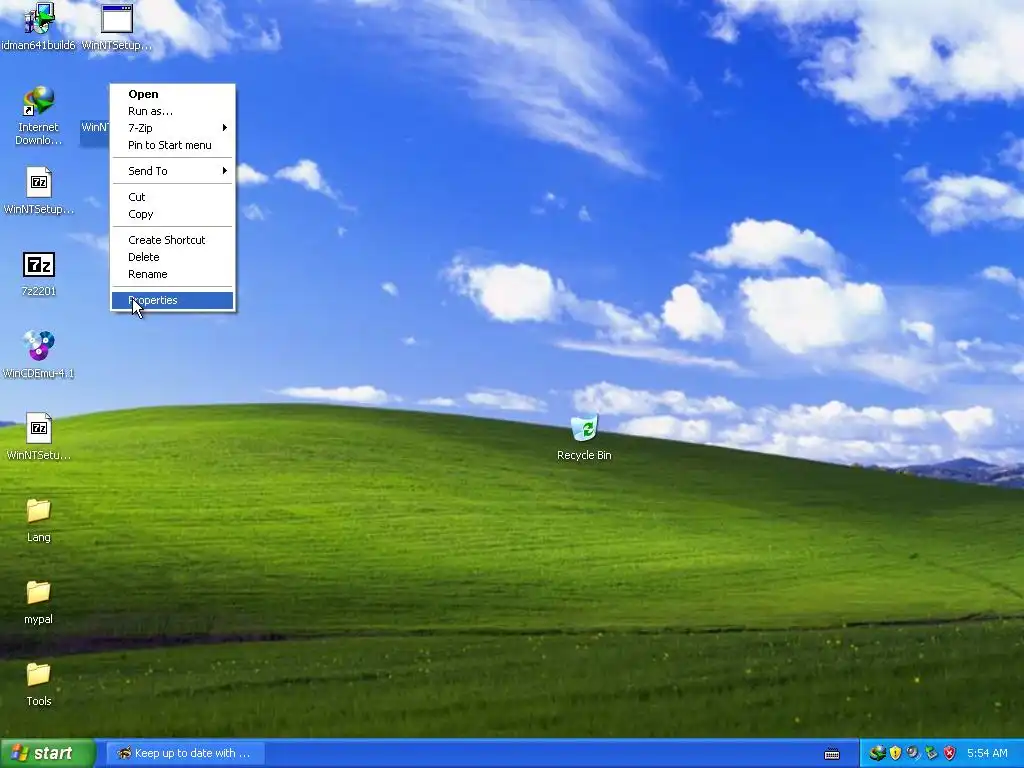The height and width of the screenshot is (768, 1024).
Task: Select the 7z2201 installer icon
Action: tap(39, 273)
